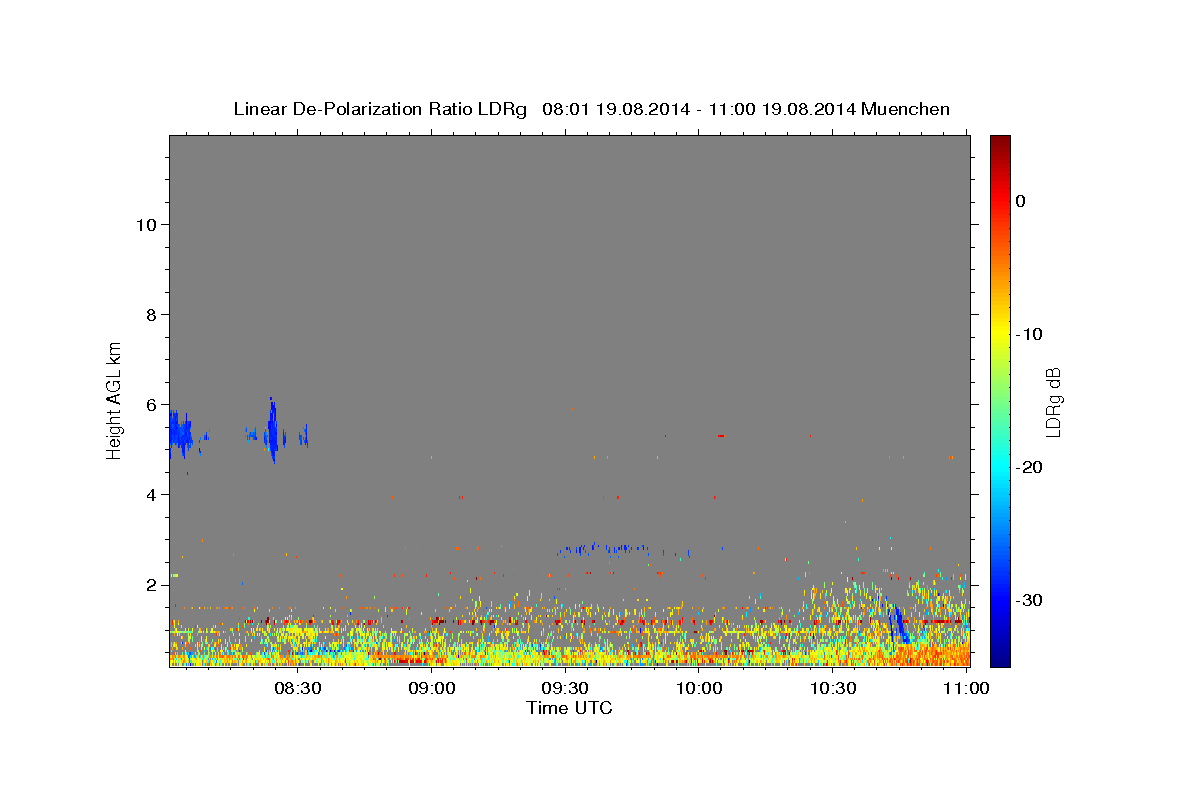Click the blue cloud patch near 08:25 at 5.5 km

[x=272, y=430]
